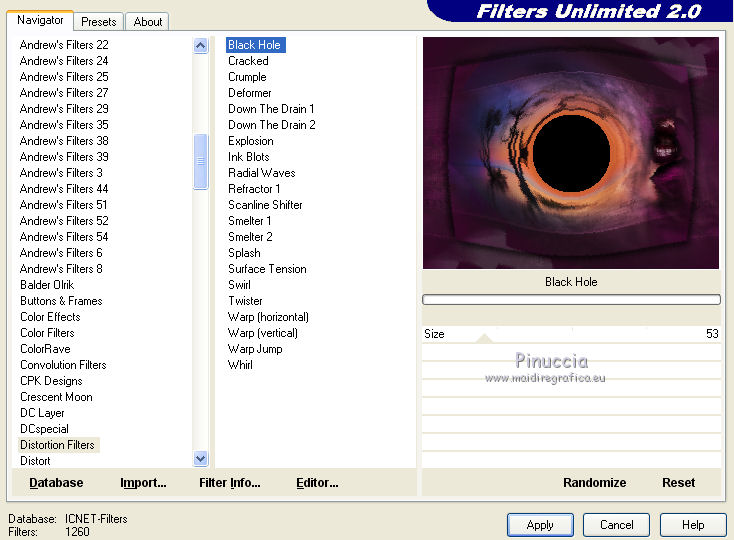
Task: Click the Import... button
Action: point(143,482)
